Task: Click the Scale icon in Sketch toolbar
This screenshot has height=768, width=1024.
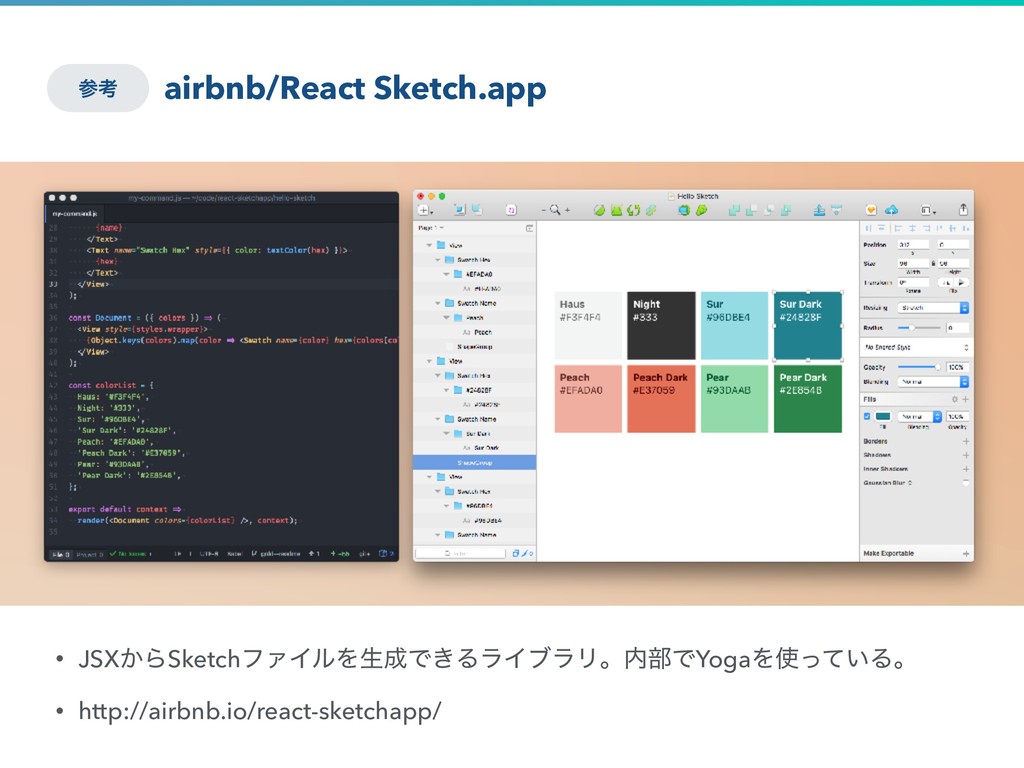Action: tap(701, 210)
